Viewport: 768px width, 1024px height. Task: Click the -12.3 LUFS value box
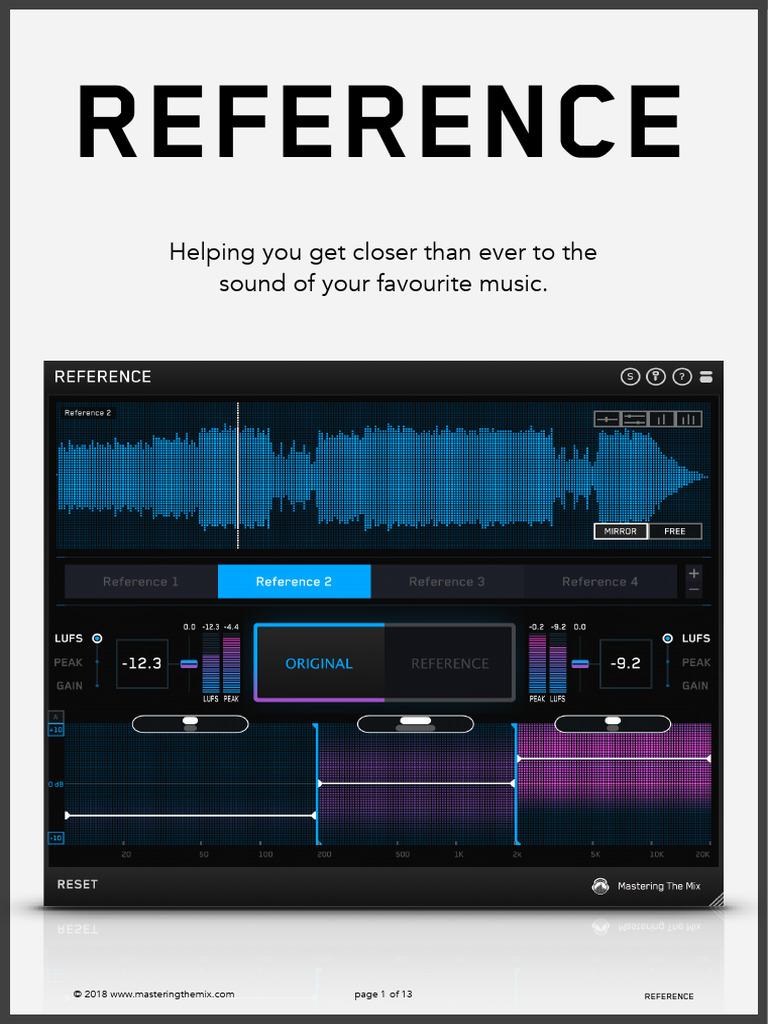(142, 664)
